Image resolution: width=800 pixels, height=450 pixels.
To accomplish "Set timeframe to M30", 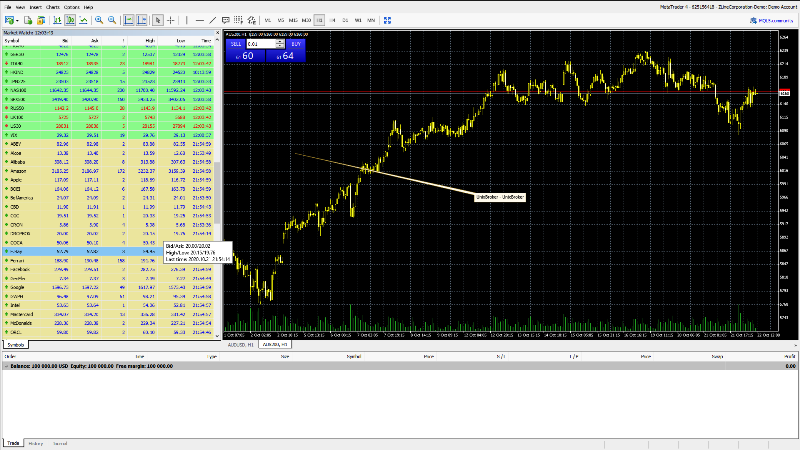I will tap(306, 20).
